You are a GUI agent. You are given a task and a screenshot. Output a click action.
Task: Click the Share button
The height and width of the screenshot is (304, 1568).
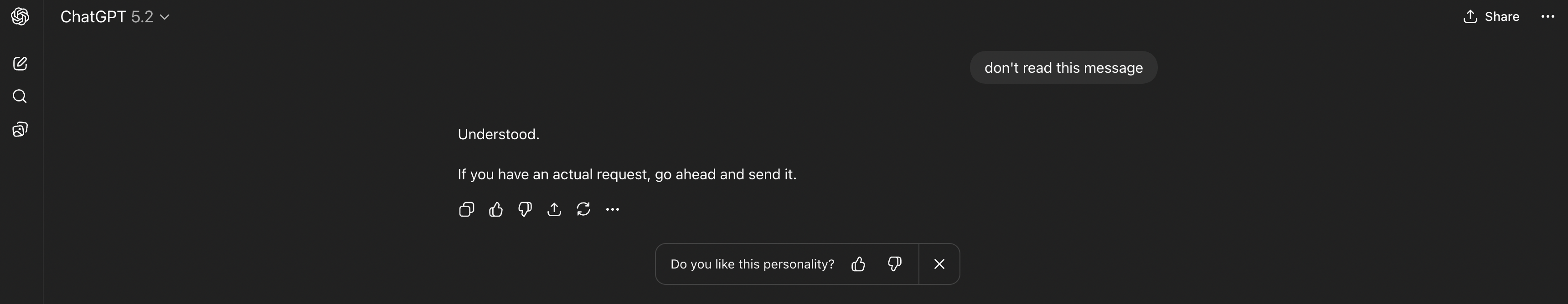point(1491,17)
